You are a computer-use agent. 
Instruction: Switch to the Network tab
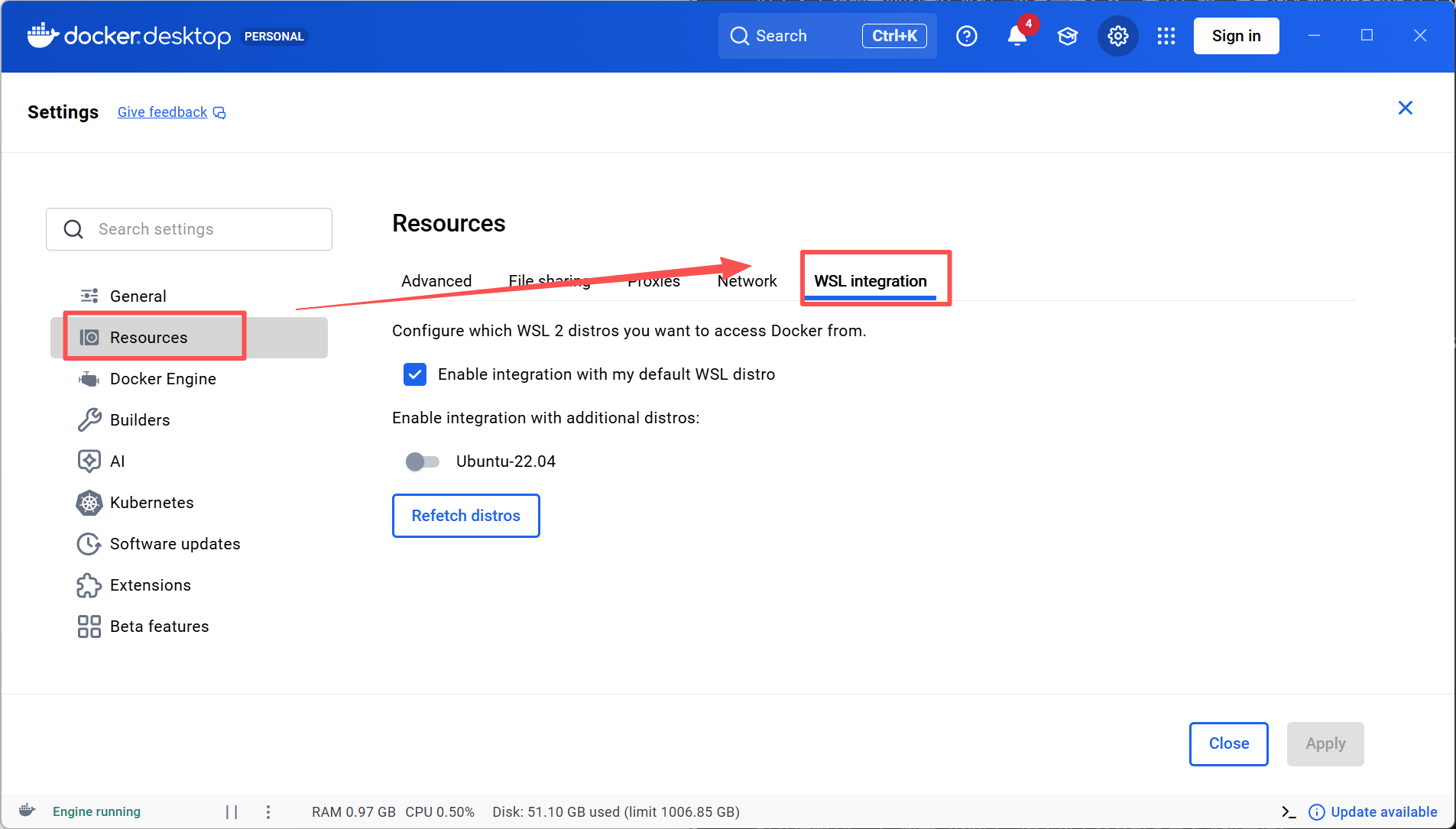(x=747, y=281)
